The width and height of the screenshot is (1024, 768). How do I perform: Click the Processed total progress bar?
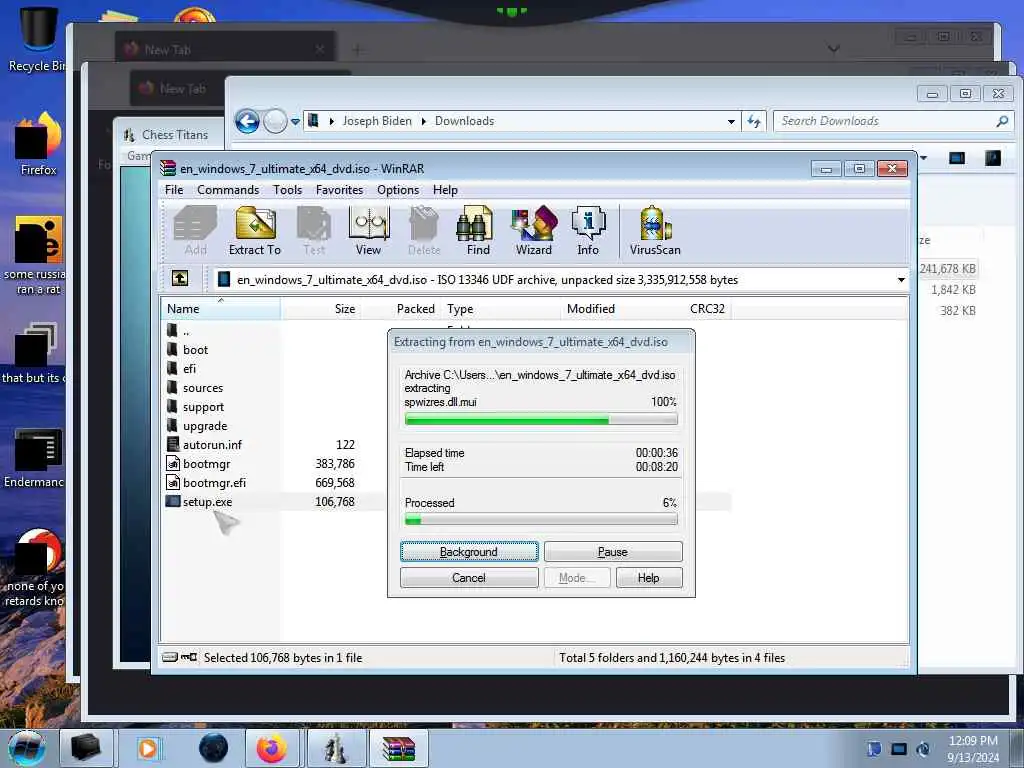coord(541,520)
